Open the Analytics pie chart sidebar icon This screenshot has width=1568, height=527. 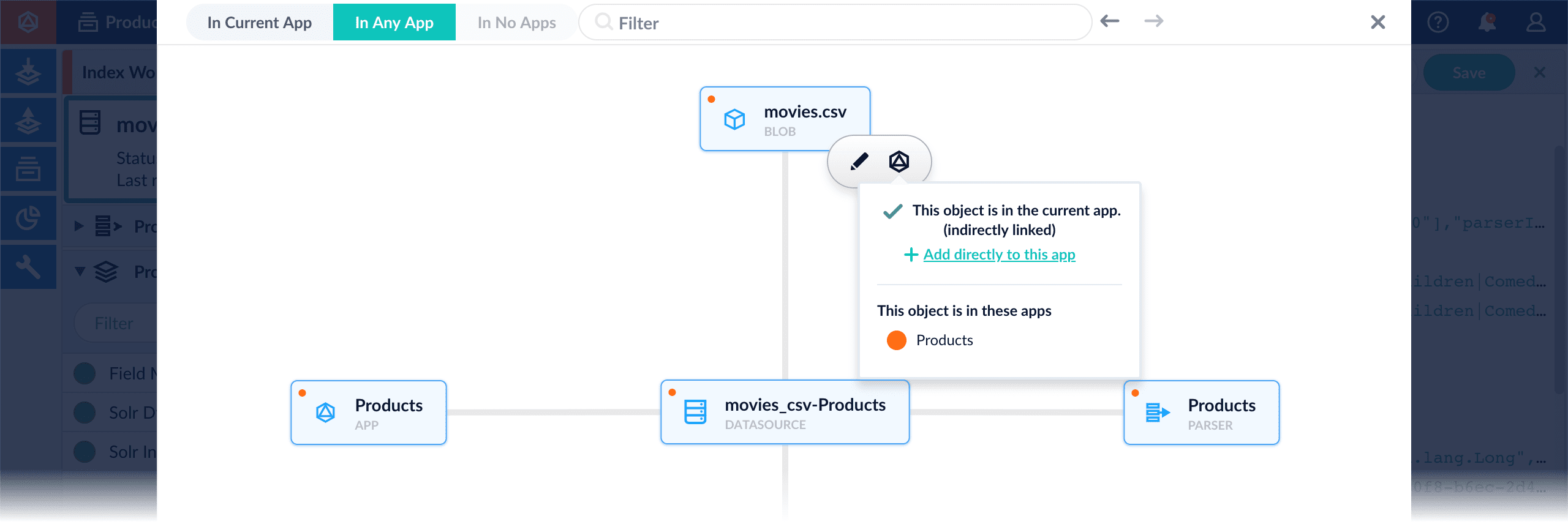point(28,218)
